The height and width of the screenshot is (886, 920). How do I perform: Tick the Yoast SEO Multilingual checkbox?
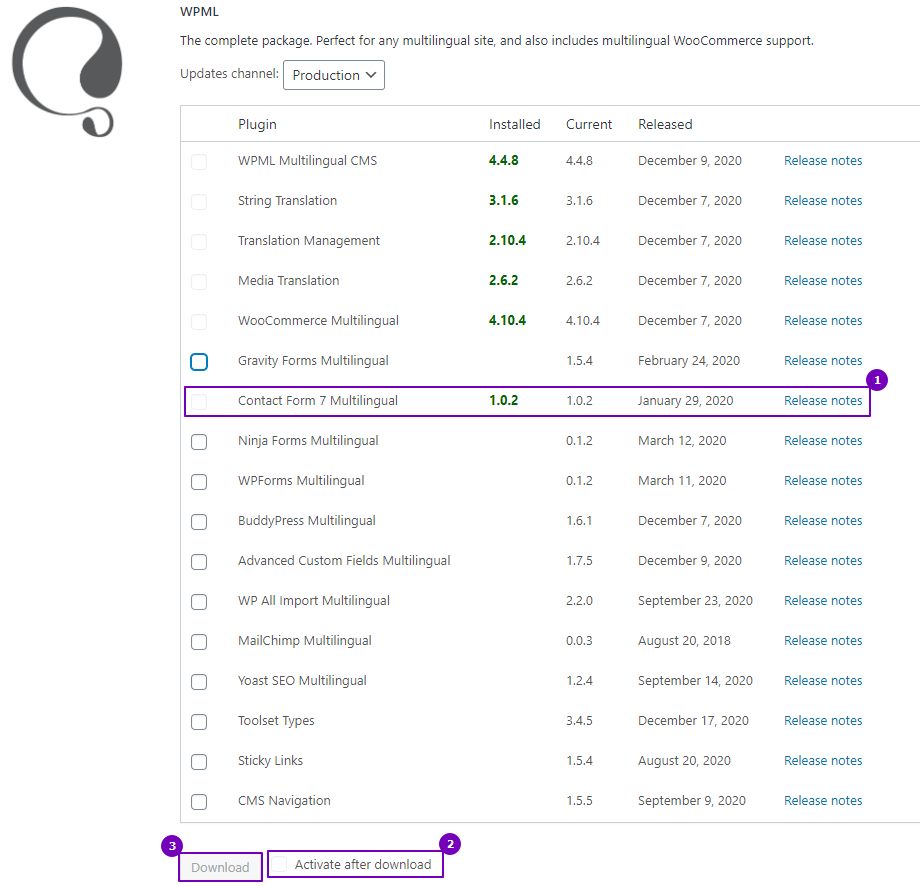(199, 682)
